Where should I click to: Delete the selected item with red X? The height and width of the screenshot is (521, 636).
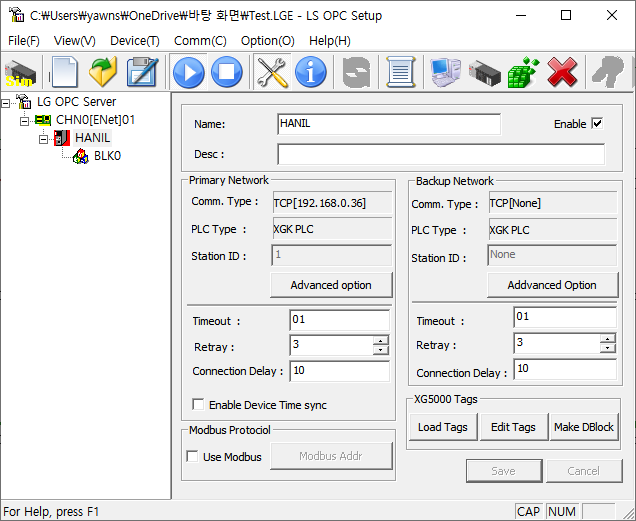coord(562,72)
